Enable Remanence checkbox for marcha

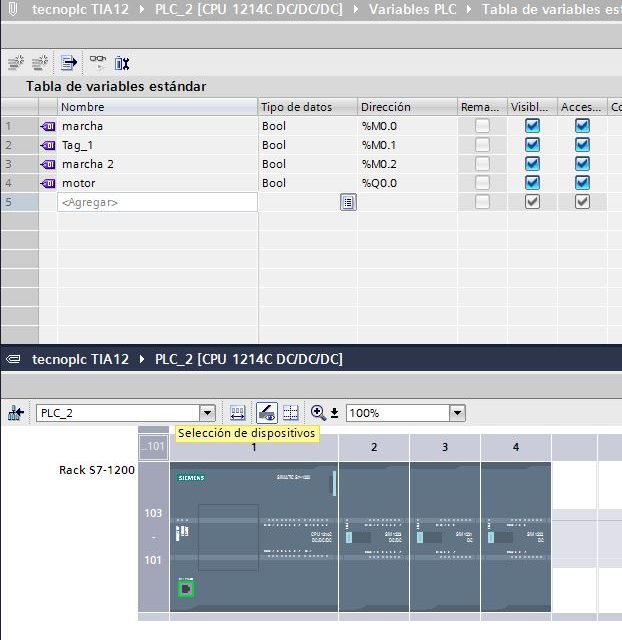coord(482,126)
